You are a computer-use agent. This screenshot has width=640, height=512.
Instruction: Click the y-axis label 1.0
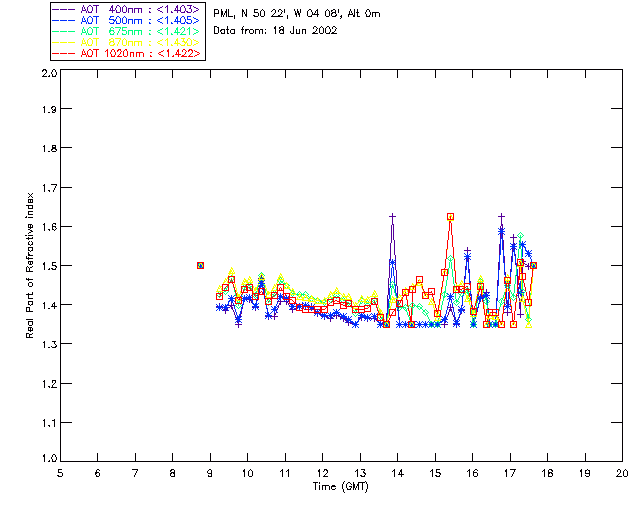49,458
